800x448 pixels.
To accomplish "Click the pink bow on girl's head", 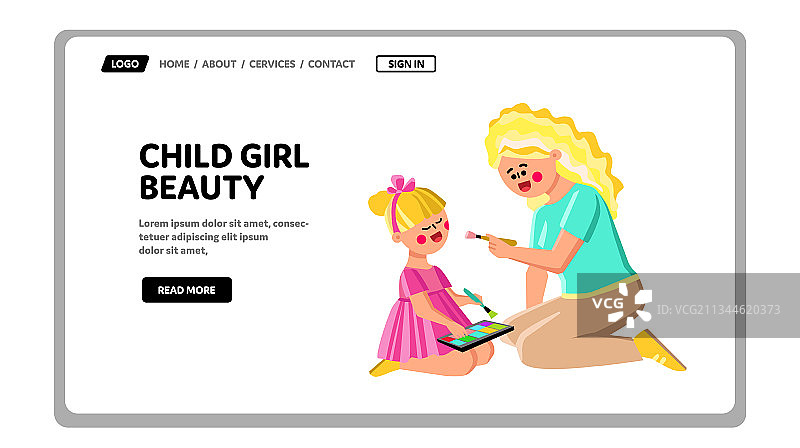I will [x=403, y=184].
